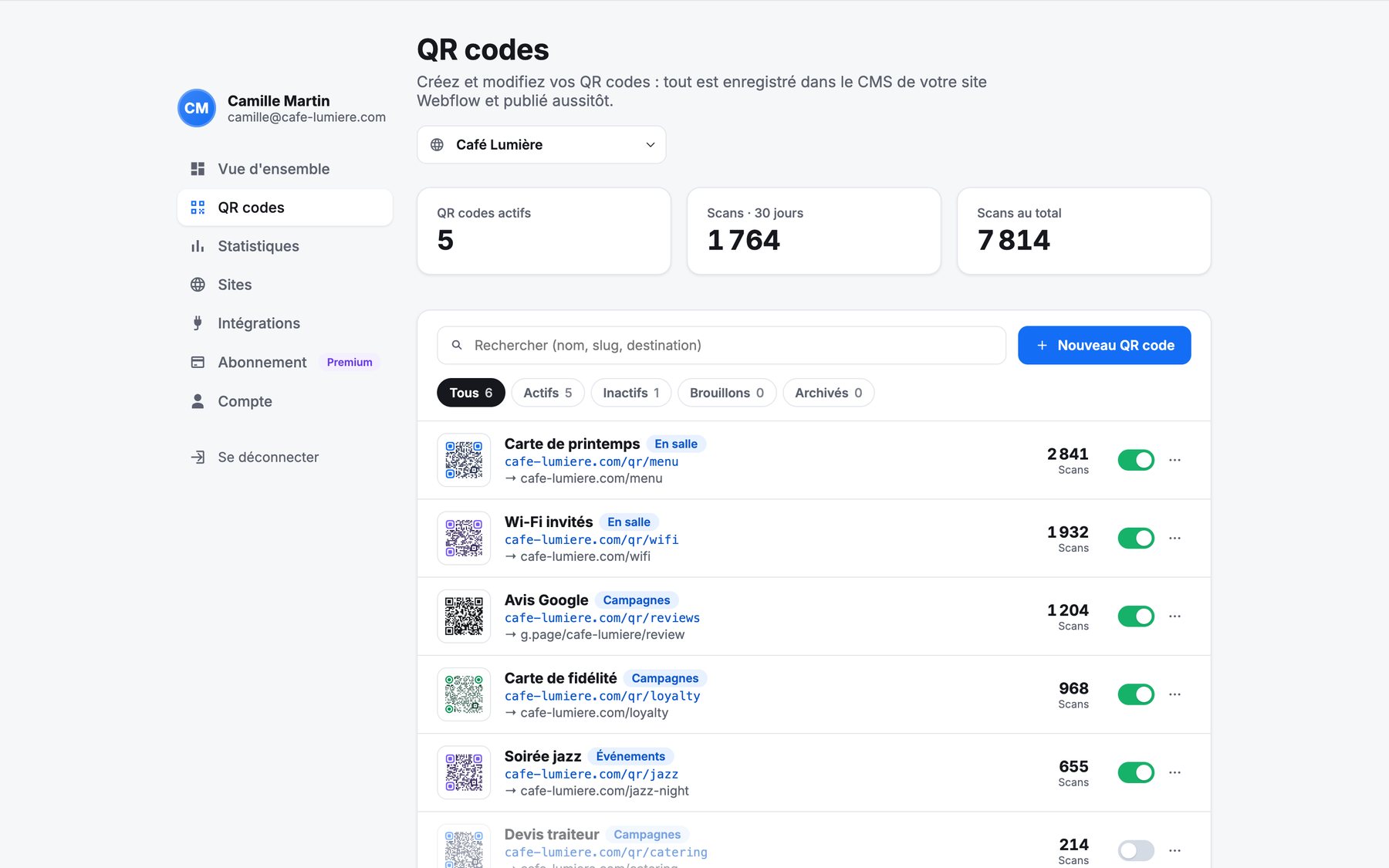
Task: Click the globe icon in site selector
Action: click(x=437, y=144)
